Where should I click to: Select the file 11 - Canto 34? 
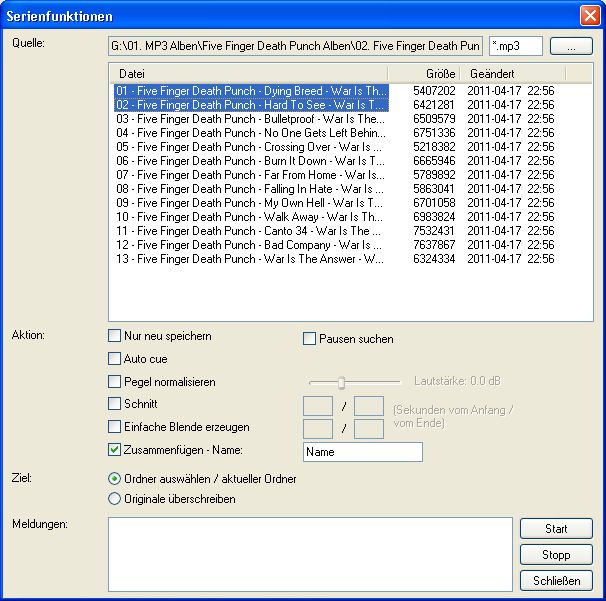coord(250,231)
